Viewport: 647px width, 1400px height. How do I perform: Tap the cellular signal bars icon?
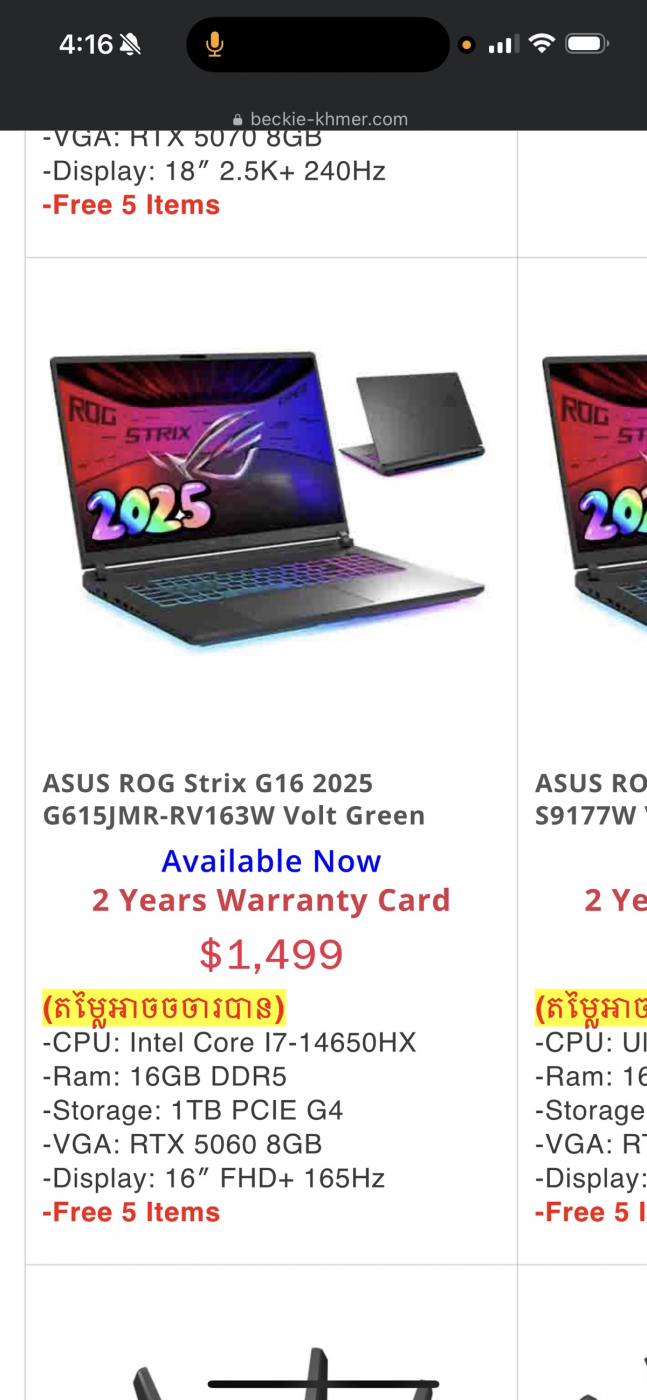(x=503, y=44)
